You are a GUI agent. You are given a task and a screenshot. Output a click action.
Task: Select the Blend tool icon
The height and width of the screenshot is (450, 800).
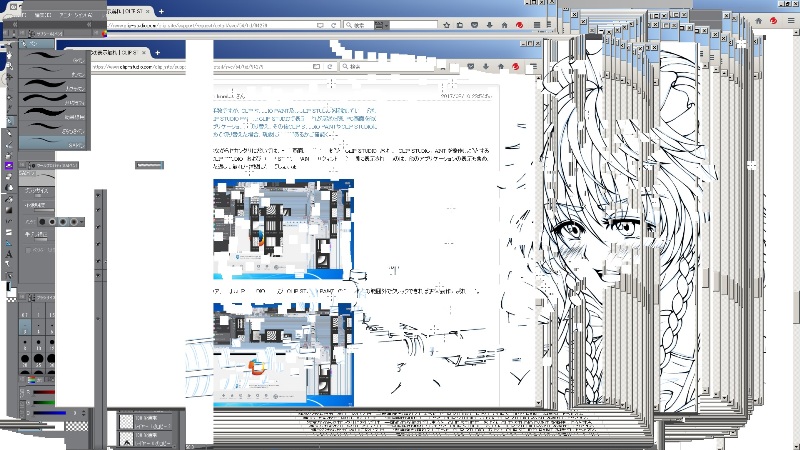tap(9, 188)
